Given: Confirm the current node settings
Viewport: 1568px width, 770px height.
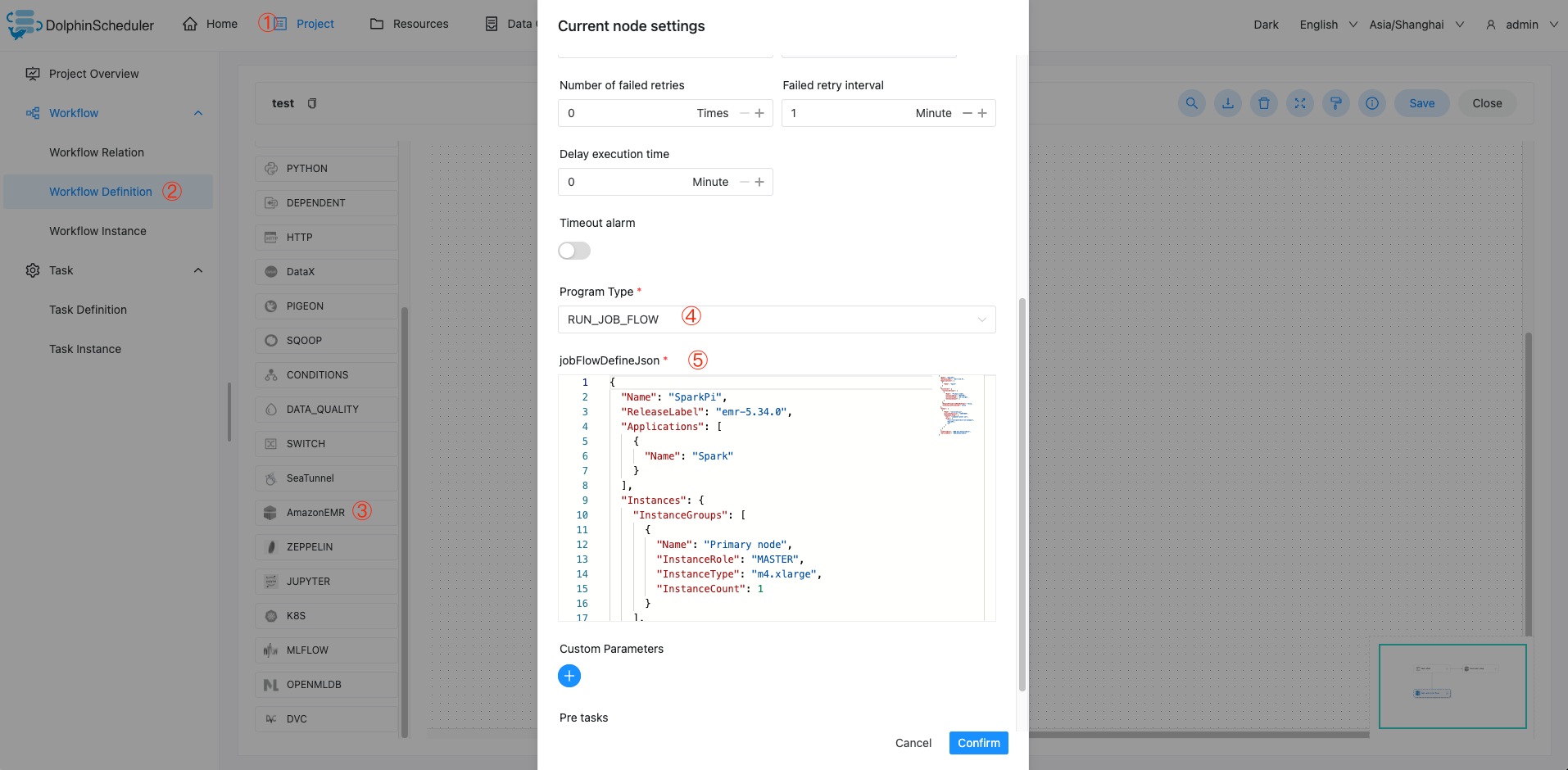Looking at the screenshot, I should [x=978, y=743].
